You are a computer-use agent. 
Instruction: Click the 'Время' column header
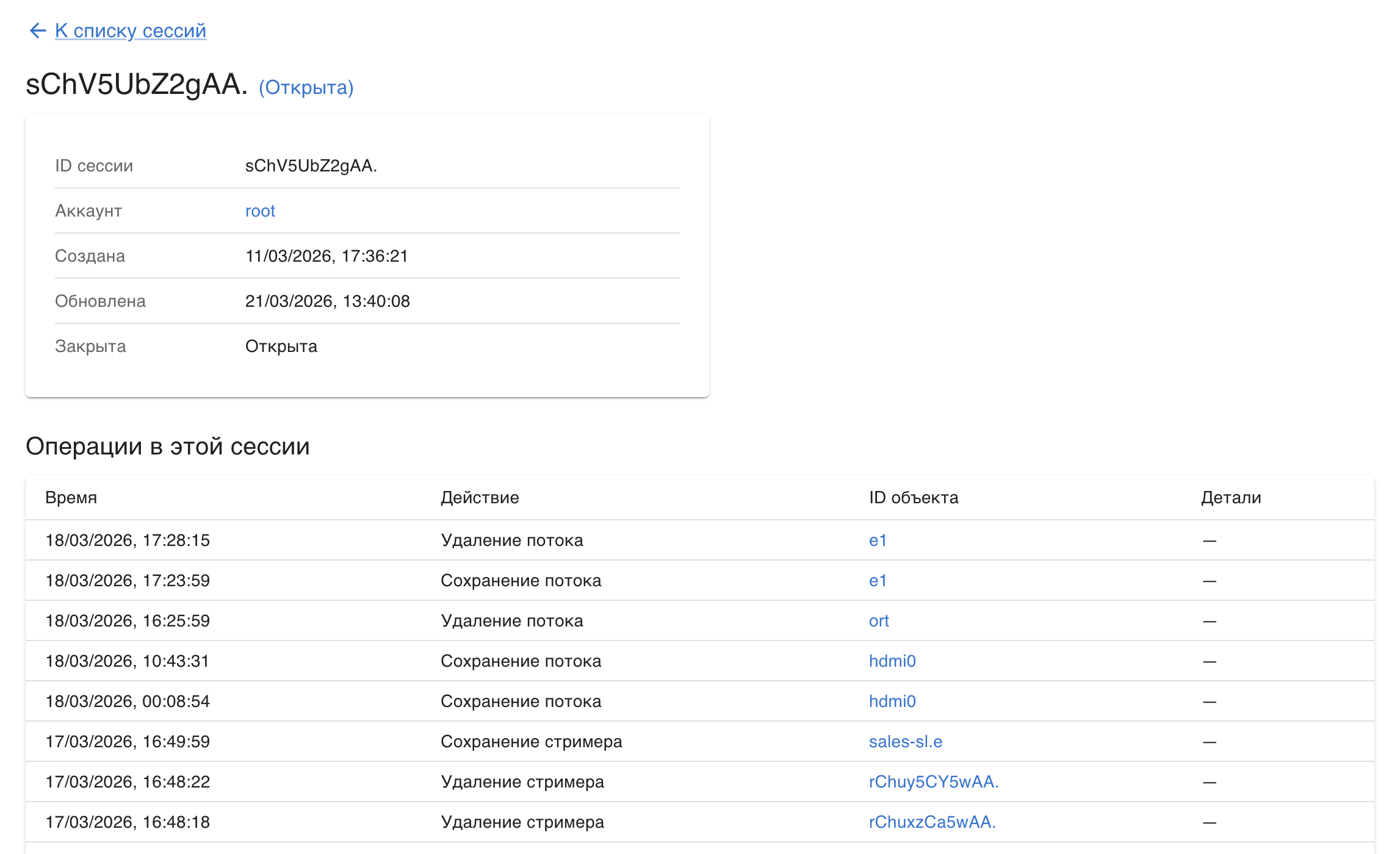(71, 498)
